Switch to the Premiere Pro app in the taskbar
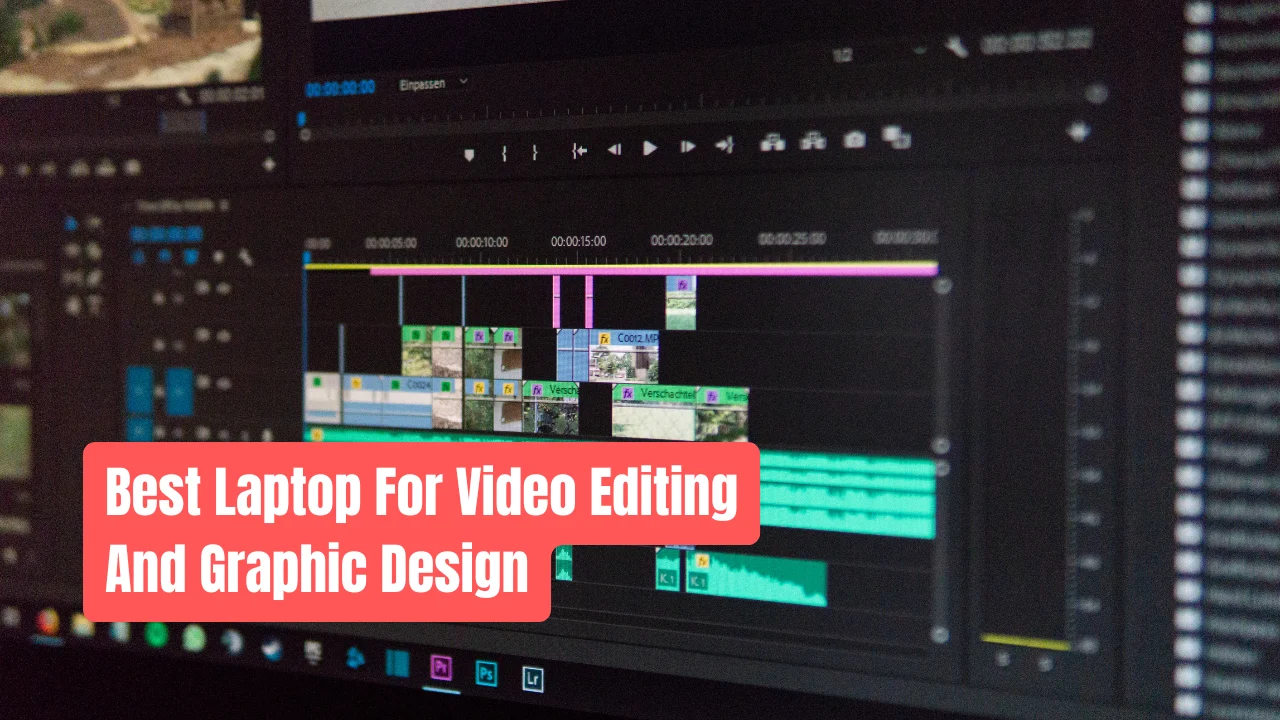This screenshot has height=720, width=1280. (440, 670)
